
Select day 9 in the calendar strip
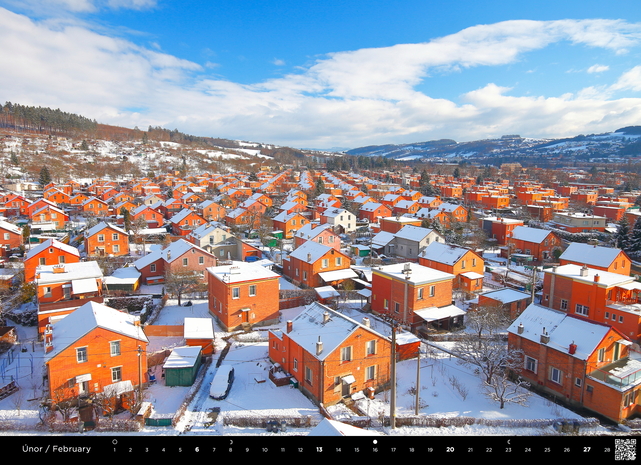247,450
